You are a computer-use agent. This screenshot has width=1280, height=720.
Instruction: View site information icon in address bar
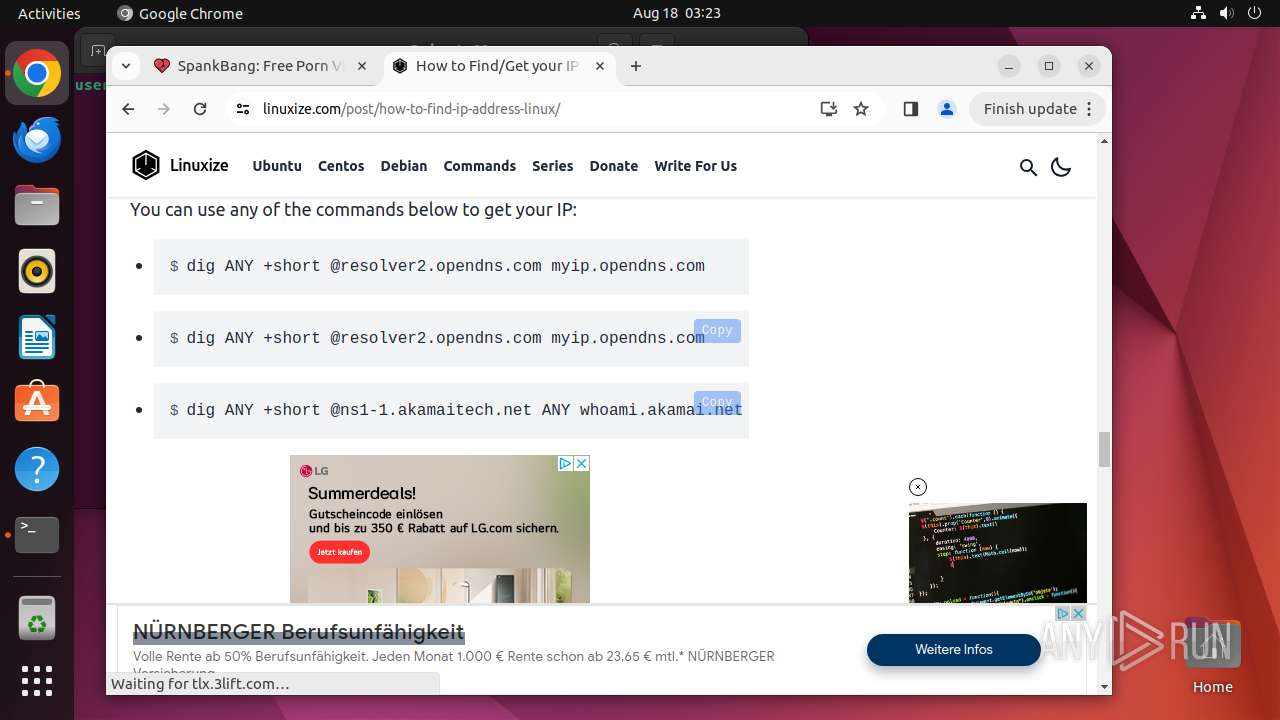(242, 109)
